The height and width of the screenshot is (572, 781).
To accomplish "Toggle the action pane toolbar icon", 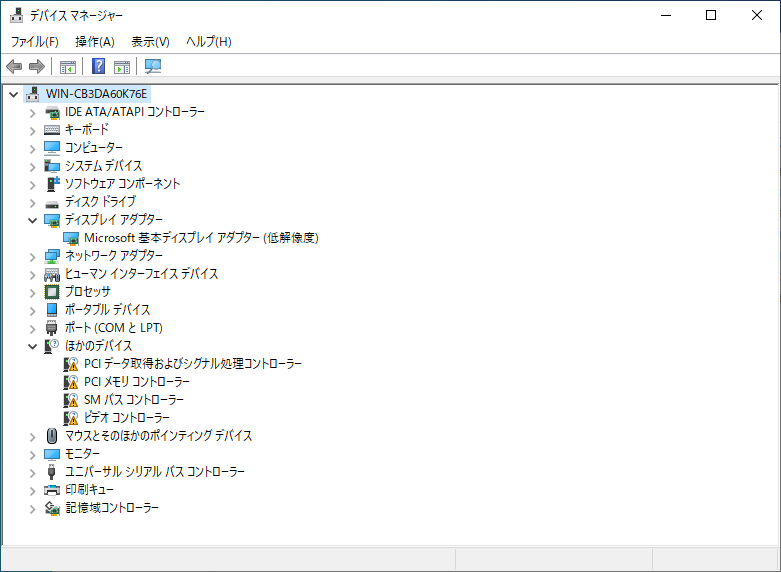I will 122,67.
